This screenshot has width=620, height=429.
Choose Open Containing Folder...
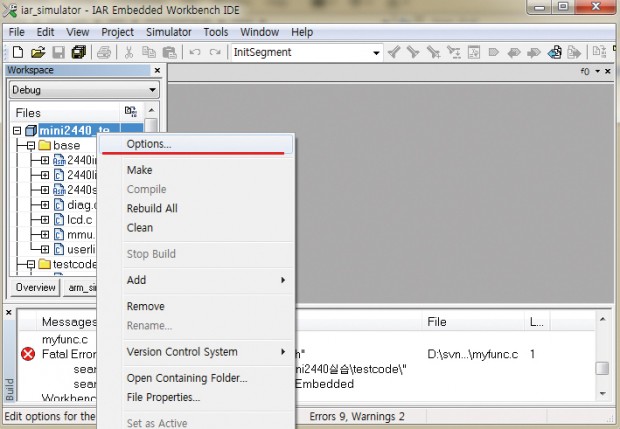pyautogui.click(x=197, y=378)
